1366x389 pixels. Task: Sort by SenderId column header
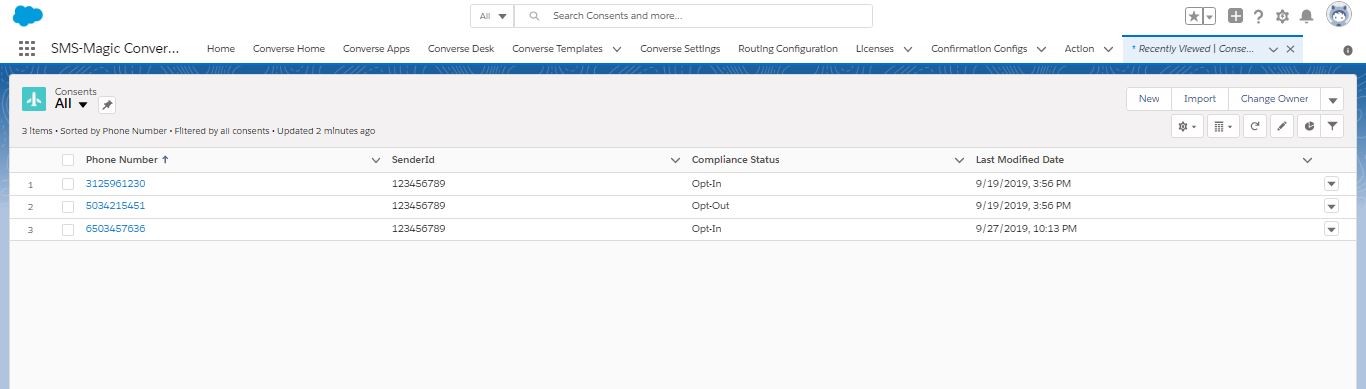point(413,160)
